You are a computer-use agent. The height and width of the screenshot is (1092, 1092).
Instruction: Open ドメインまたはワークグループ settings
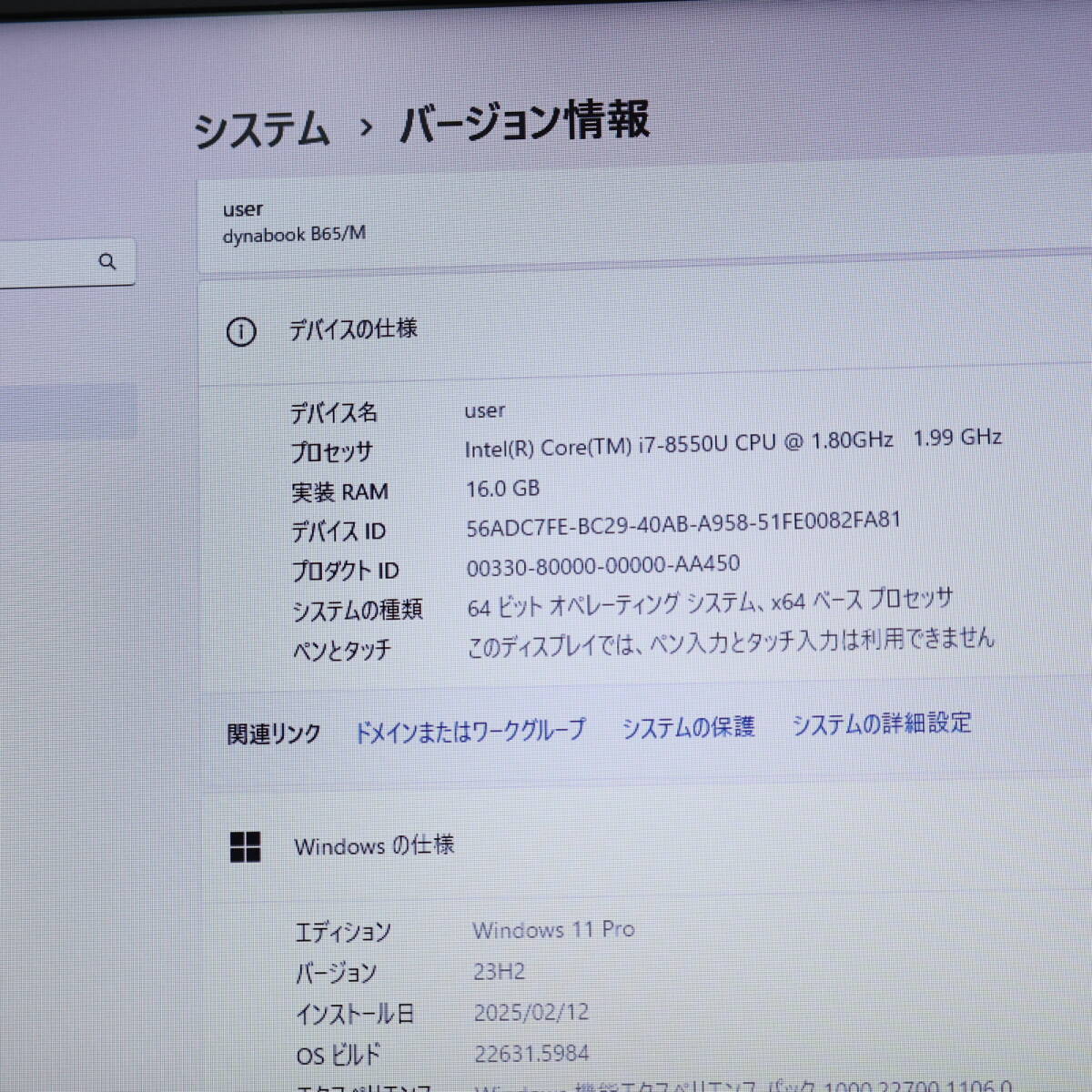click(x=472, y=730)
